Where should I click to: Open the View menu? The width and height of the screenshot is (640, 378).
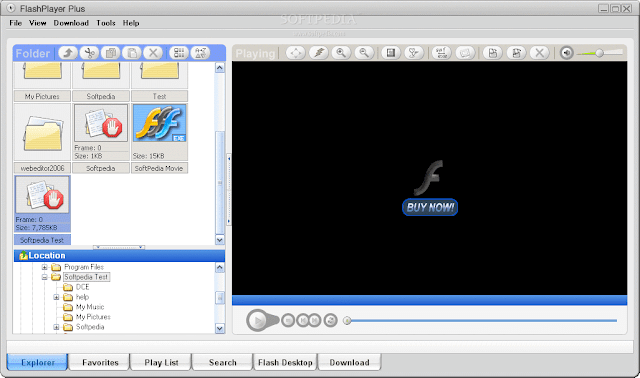38,23
